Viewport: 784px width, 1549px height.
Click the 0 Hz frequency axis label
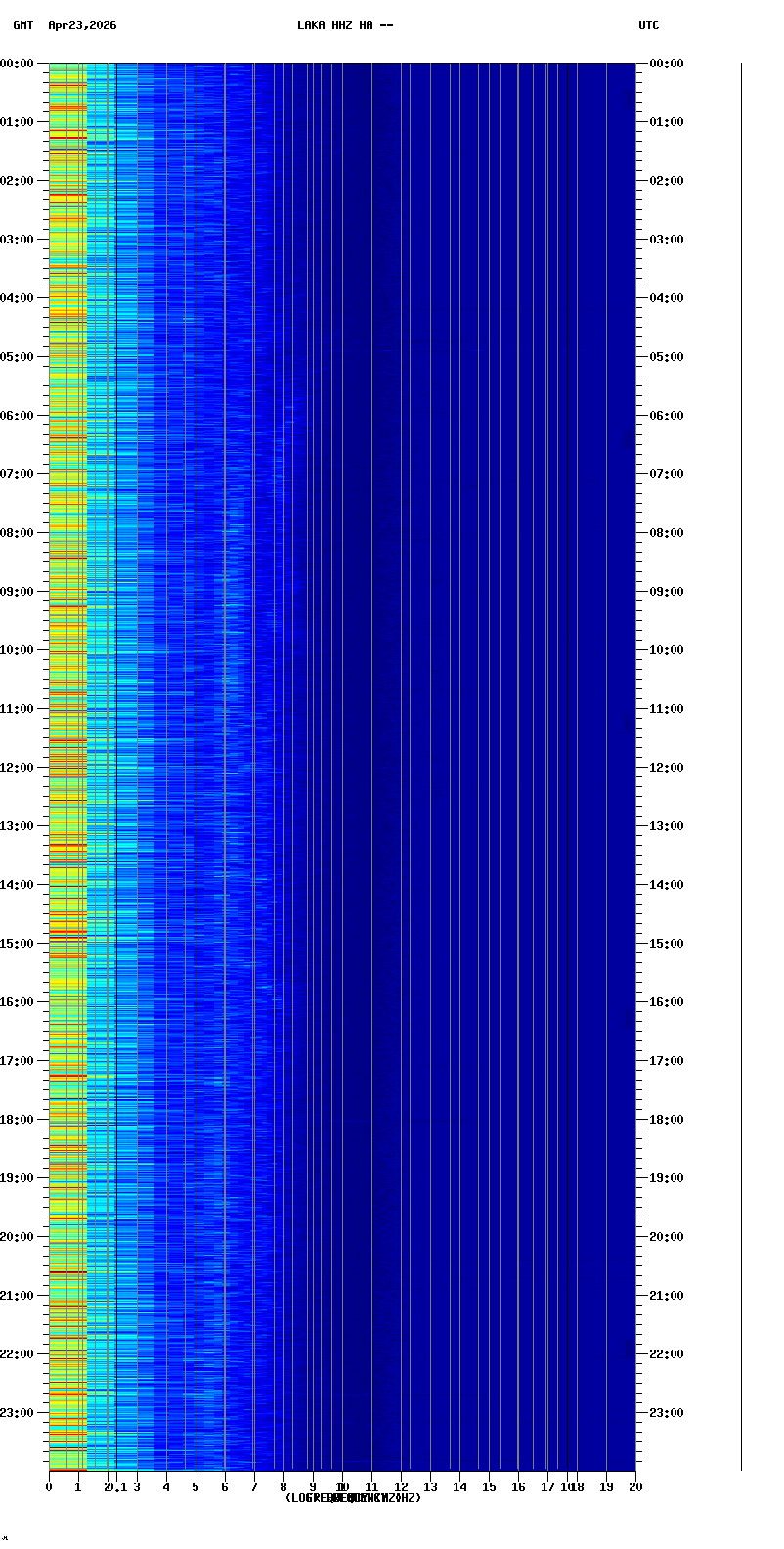point(49,1487)
